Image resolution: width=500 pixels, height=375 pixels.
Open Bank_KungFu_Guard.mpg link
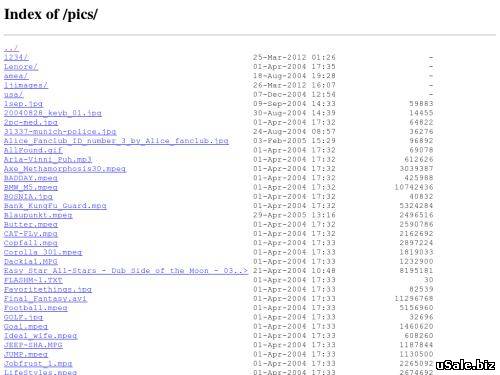click(55, 206)
